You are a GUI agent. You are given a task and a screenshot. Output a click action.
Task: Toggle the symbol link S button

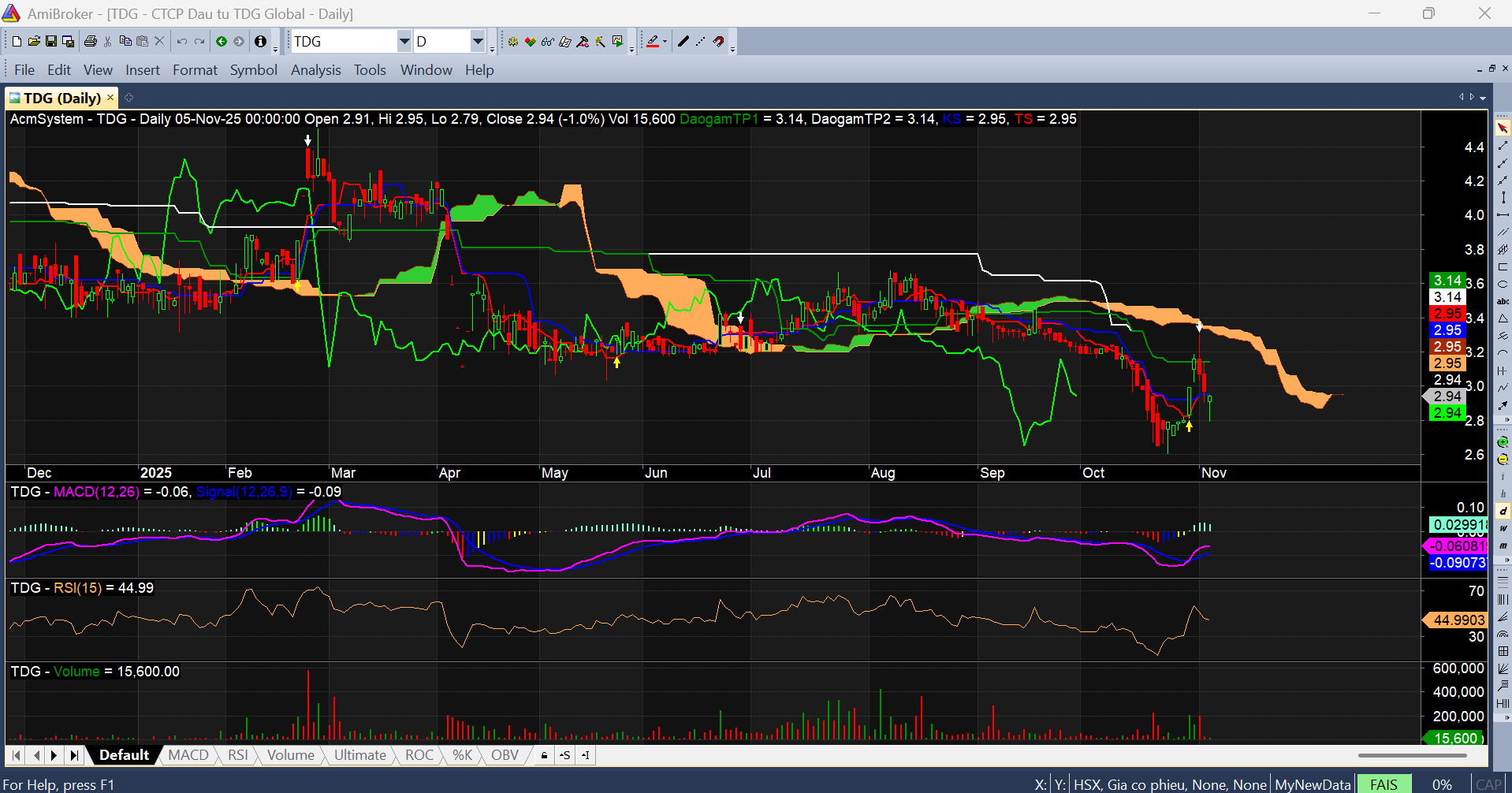point(565,755)
